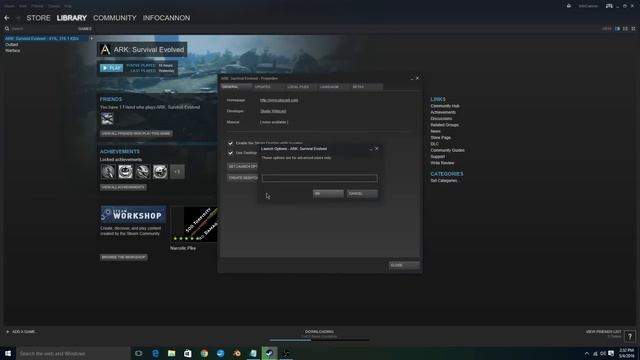Open the Windows Start menu

[x=8, y=353]
